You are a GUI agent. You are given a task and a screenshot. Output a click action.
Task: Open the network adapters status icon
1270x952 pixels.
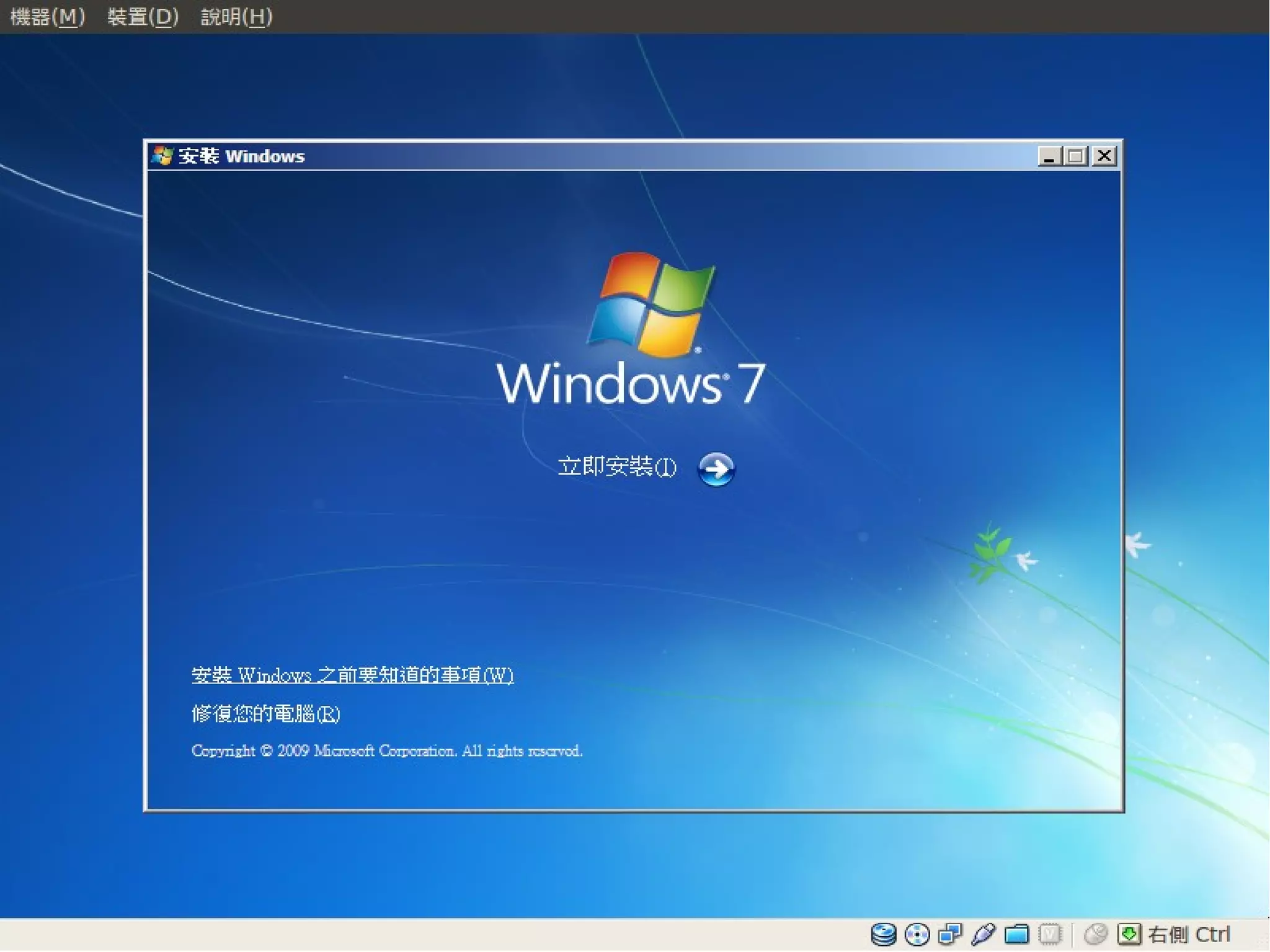click(949, 934)
